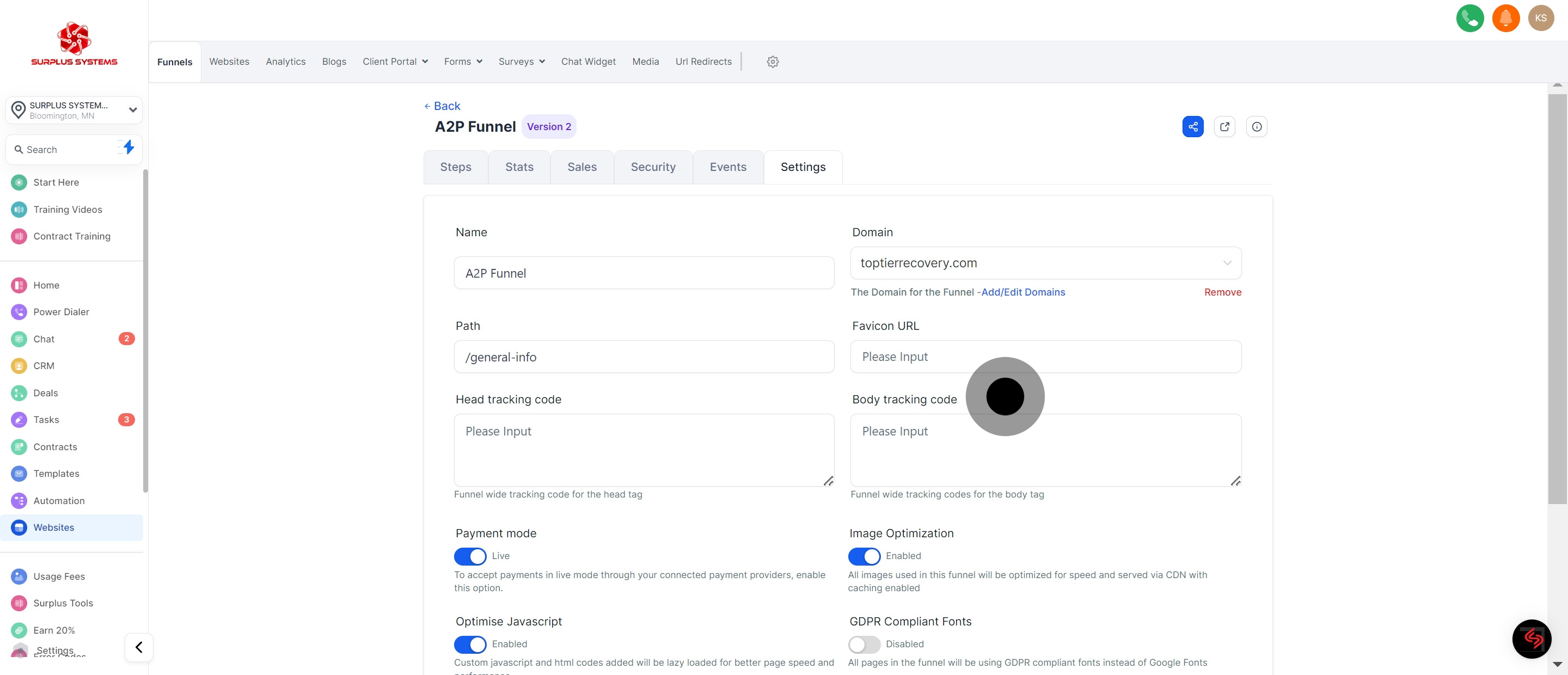1568x675 pixels.
Task: Open funnel in new tab icon
Action: pos(1224,127)
